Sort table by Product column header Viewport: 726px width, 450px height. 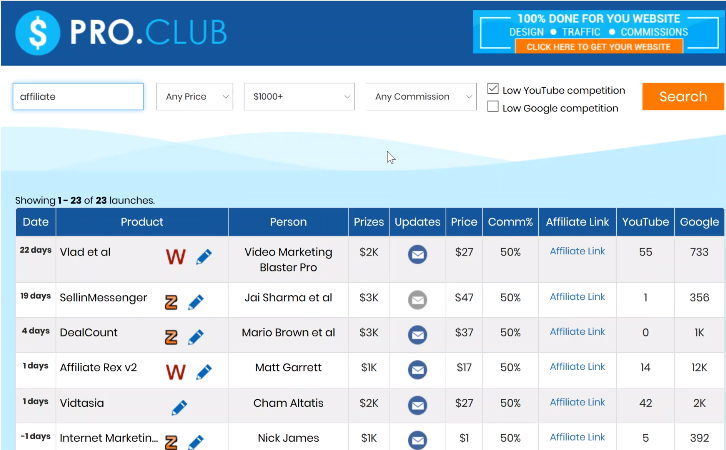click(142, 222)
